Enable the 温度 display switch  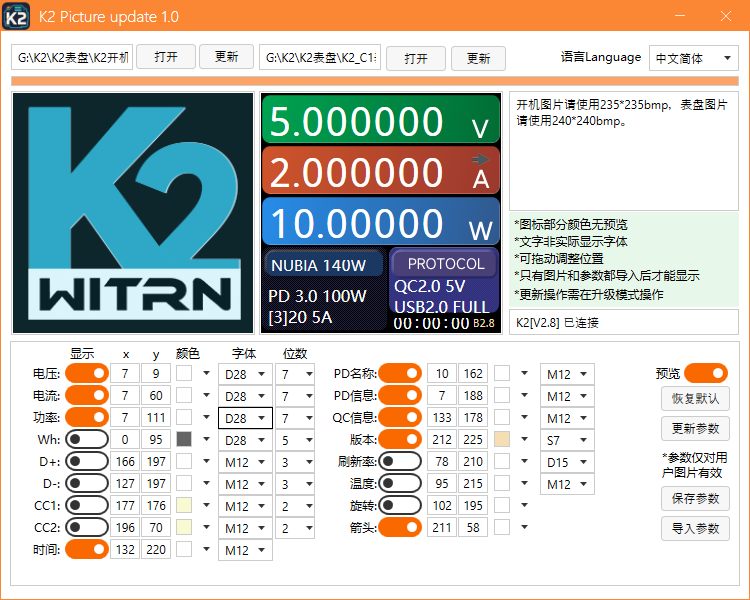[x=400, y=483]
